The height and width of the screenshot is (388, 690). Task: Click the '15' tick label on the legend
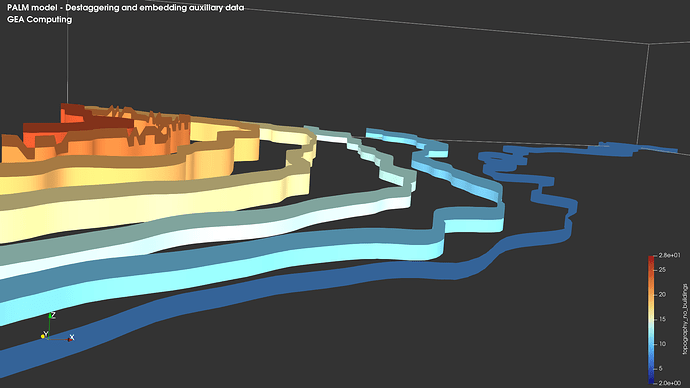point(662,319)
